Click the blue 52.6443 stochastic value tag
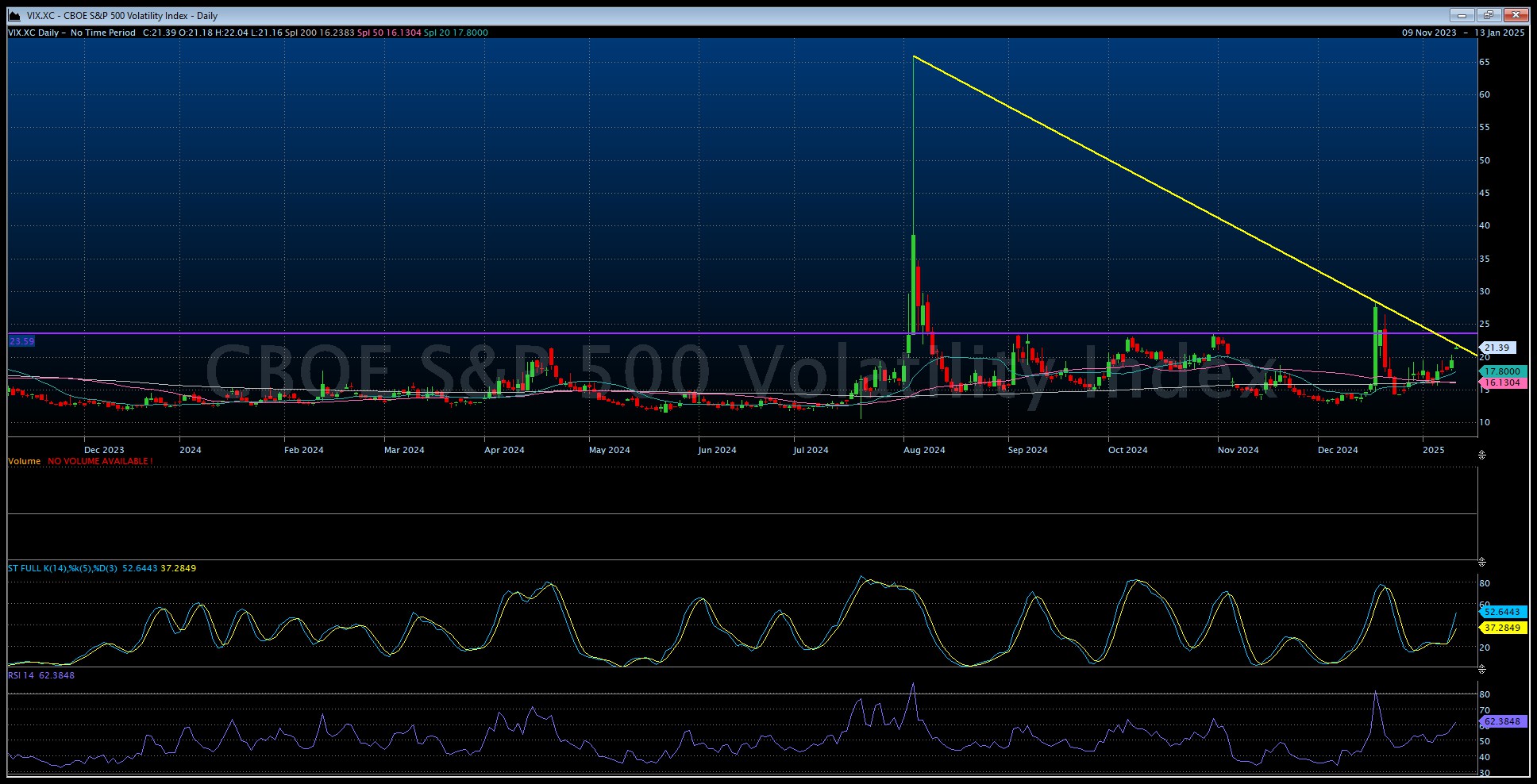Screen dimensions: 1537x784 [1502, 612]
